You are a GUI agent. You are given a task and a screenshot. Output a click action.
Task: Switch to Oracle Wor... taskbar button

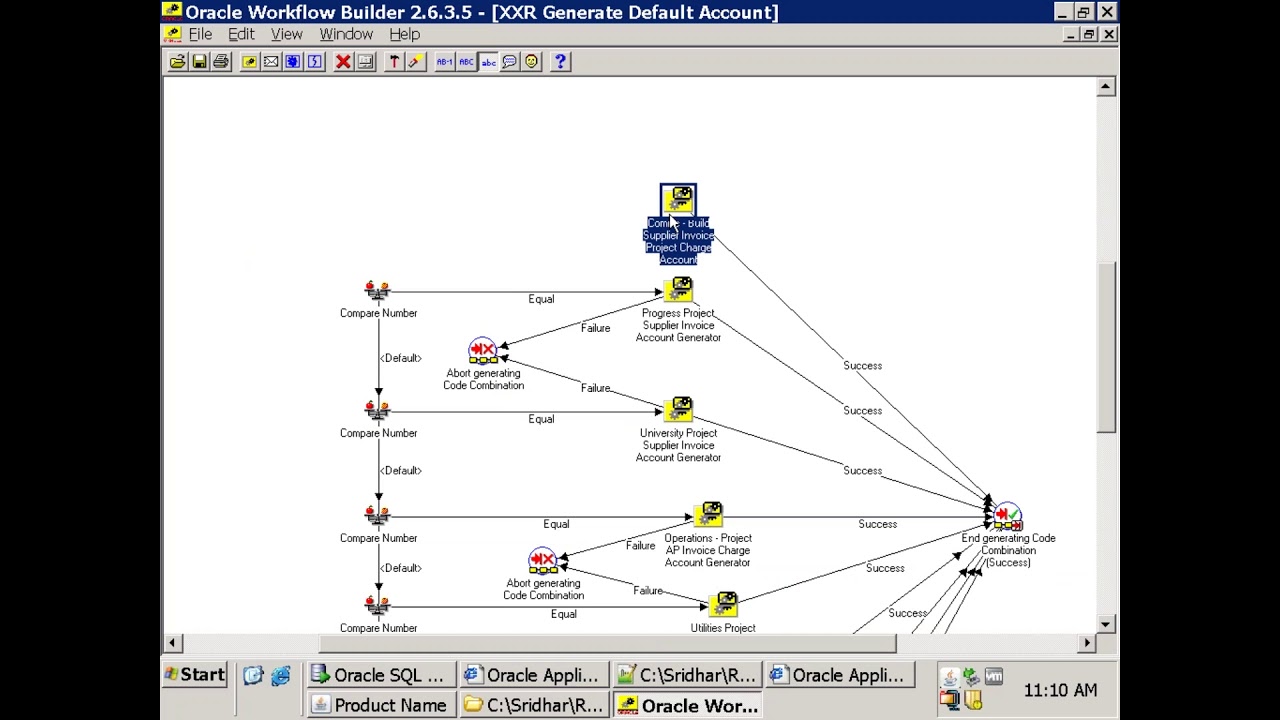(687, 705)
